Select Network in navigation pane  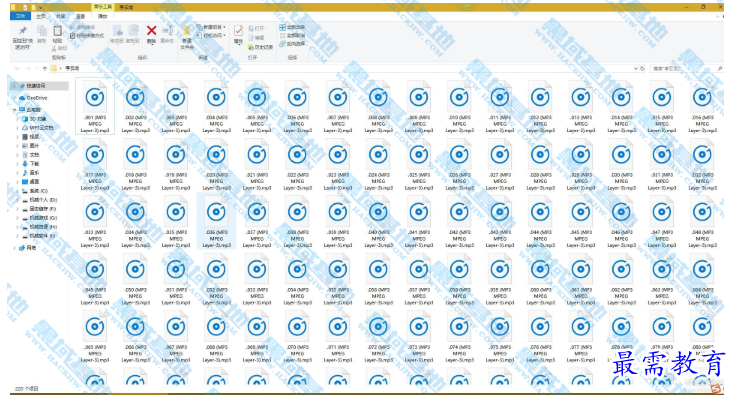(x=28, y=248)
